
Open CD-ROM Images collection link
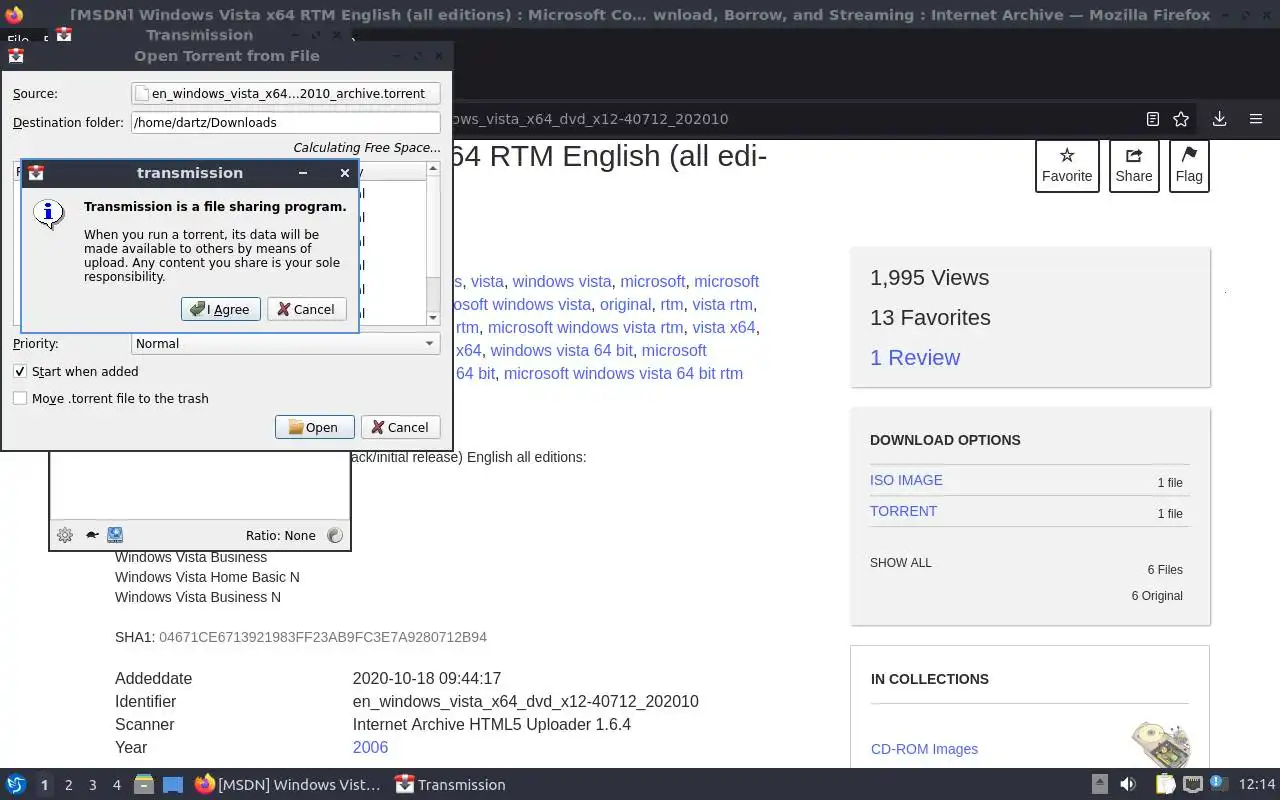pyautogui.click(x=924, y=749)
